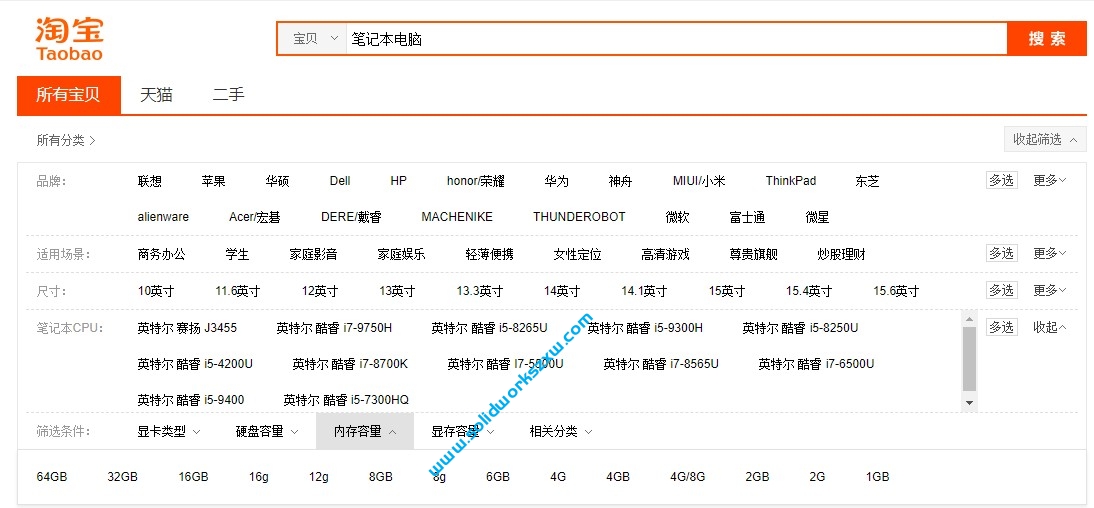This screenshot has width=1094, height=508.
Task: Select memory option 64GB
Action: click(52, 477)
